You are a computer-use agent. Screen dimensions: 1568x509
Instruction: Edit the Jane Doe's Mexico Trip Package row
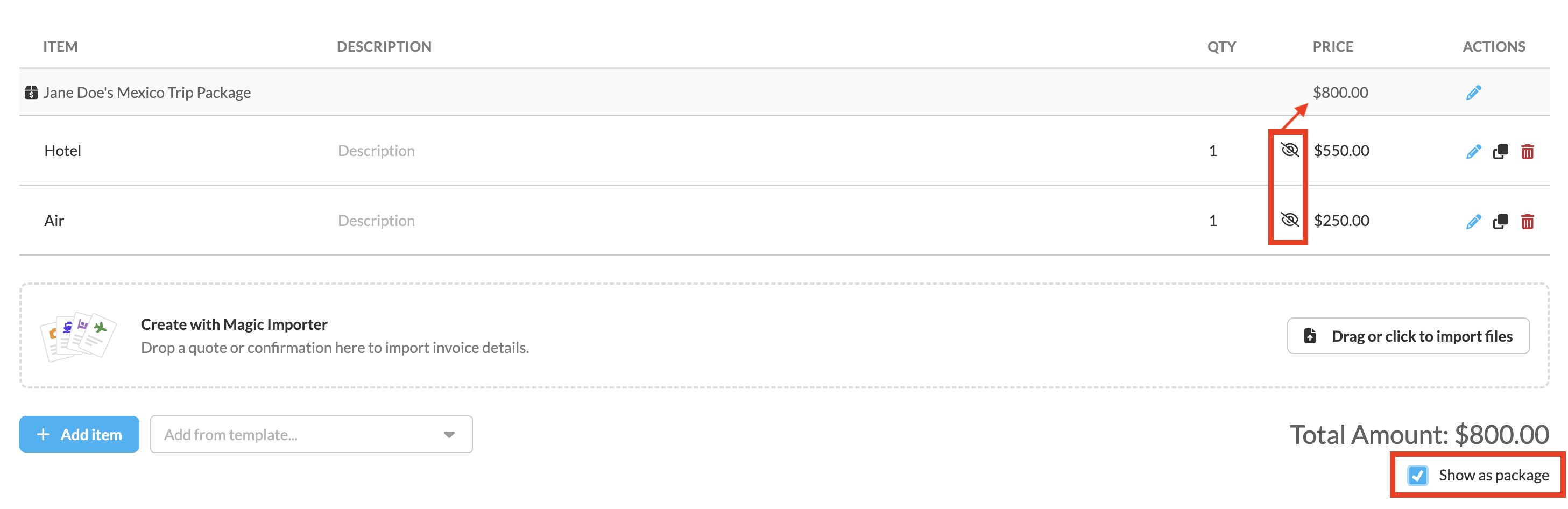coord(1473,93)
